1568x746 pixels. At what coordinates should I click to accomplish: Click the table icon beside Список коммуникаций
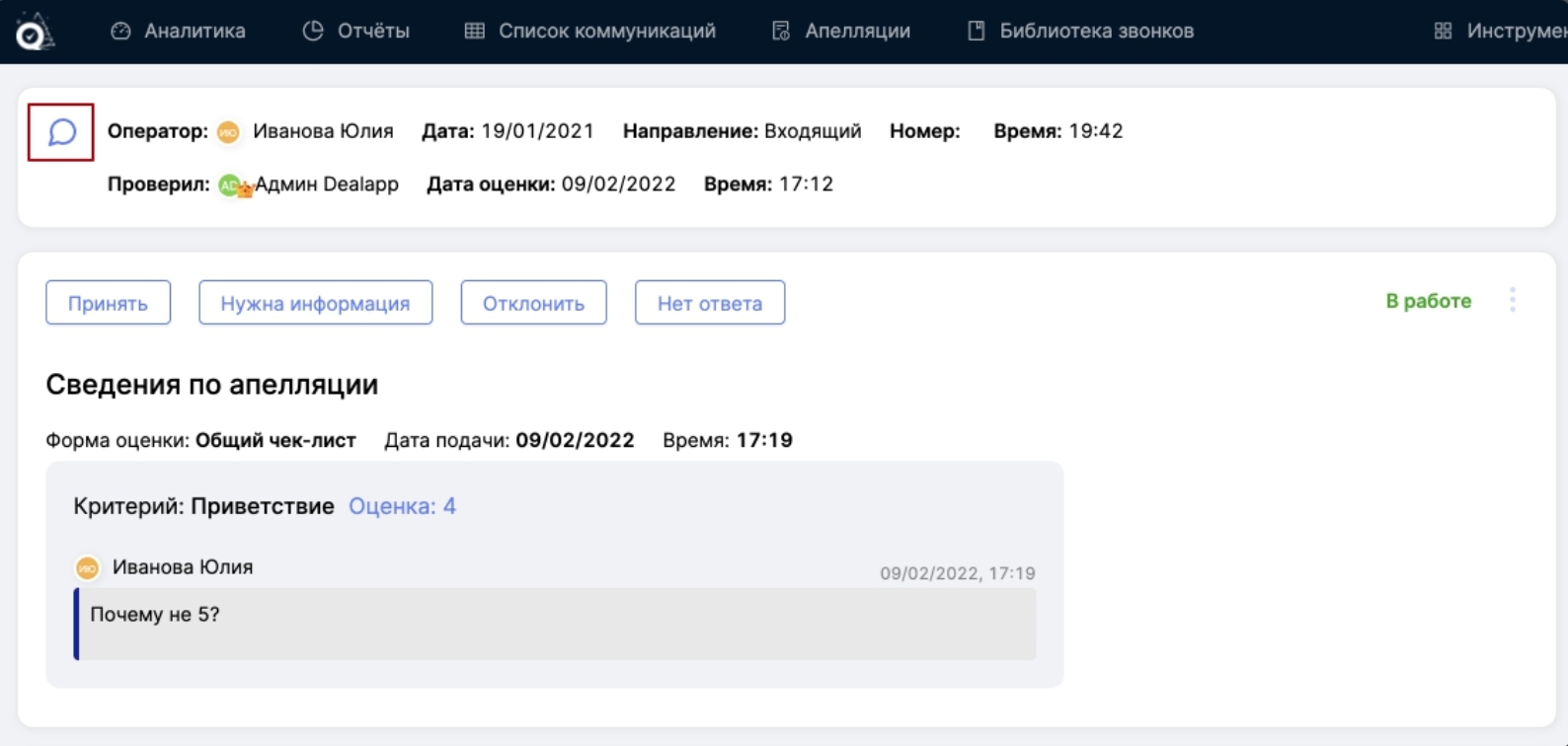[475, 32]
